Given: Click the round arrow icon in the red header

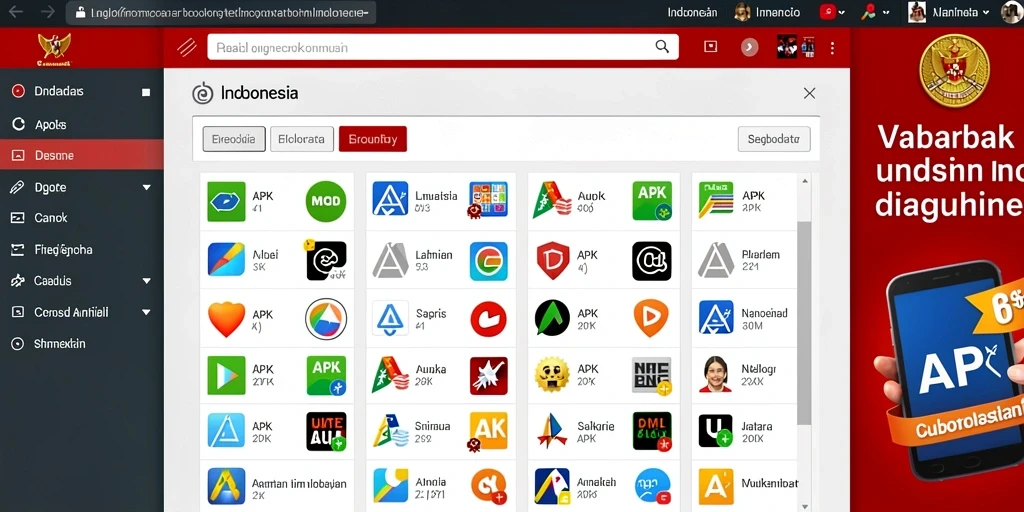Looking at the screenshot, I should pyautogui.click(x=749, y=47).
